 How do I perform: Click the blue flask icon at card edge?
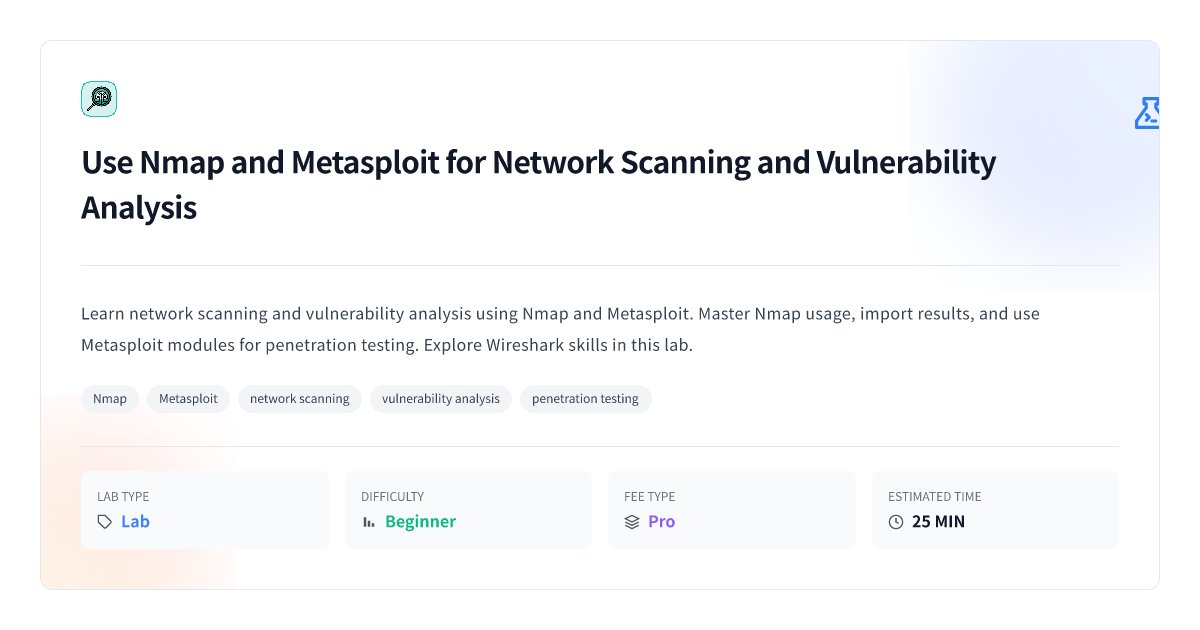tap(1146, 113)
